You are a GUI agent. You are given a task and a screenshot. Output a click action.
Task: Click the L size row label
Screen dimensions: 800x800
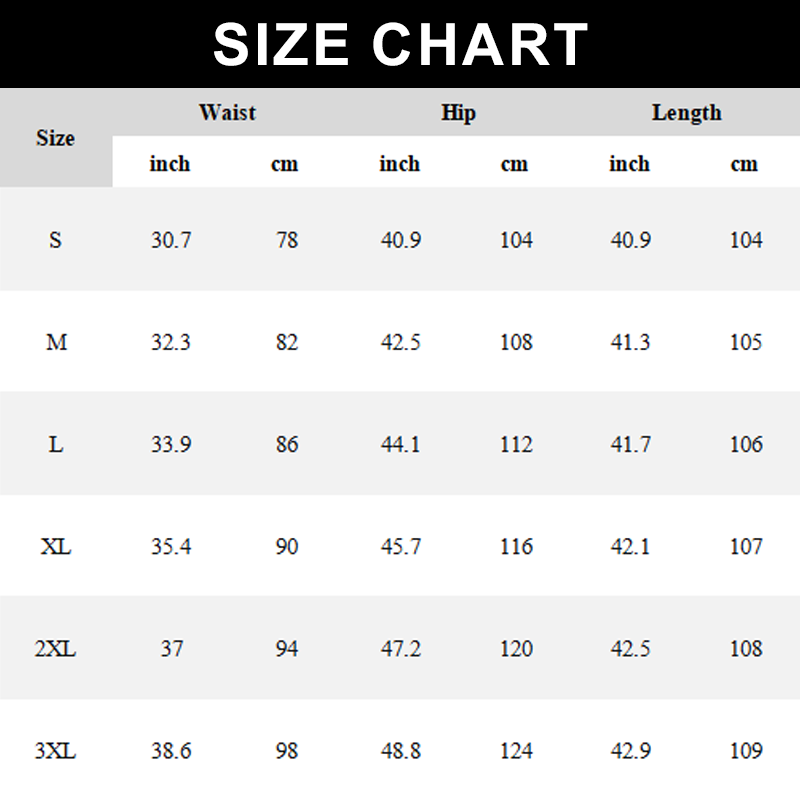pyautogui.click(x=56, y=444)
